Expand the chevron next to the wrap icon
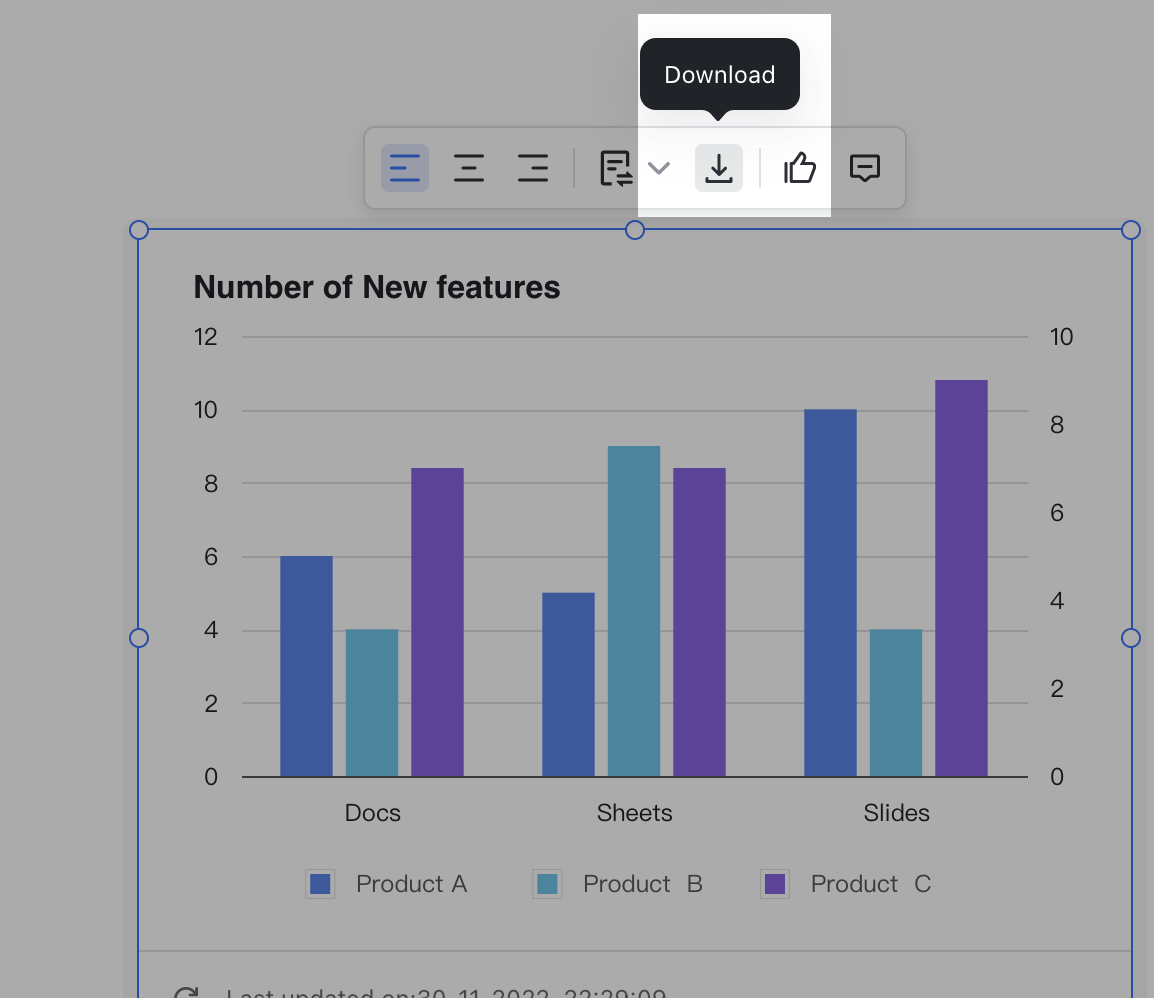This screenshot has width=1154, height=998. pyautogui.click(x=659, y=168)
